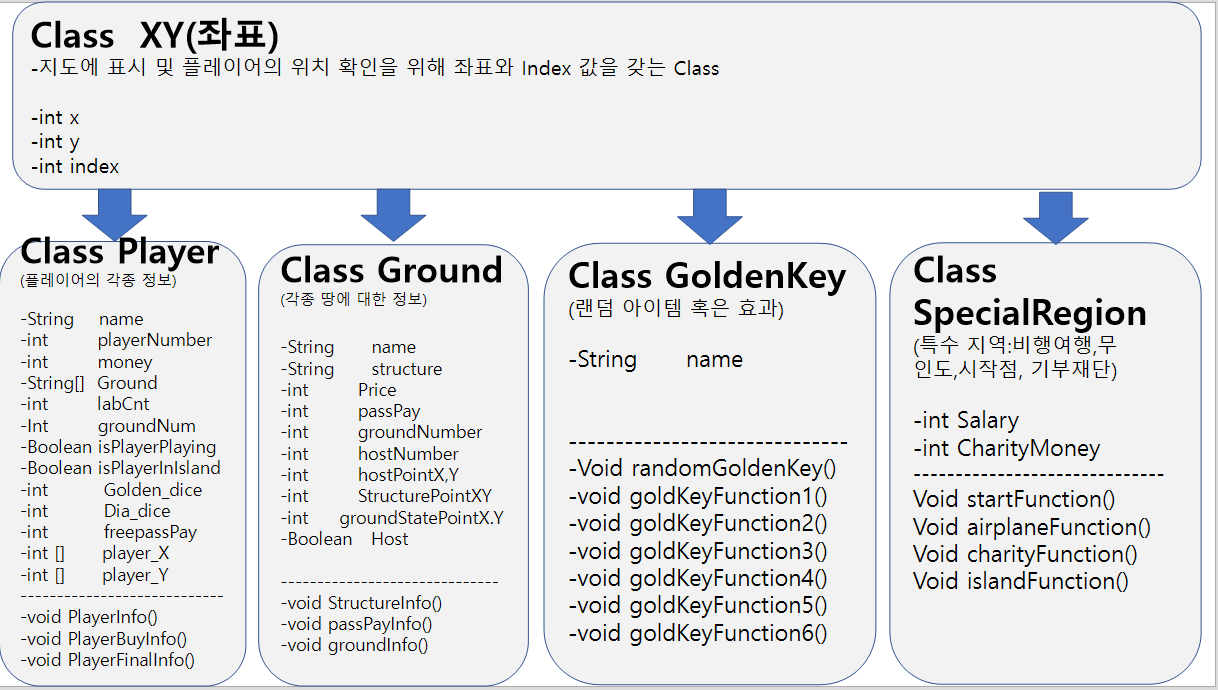This screenshot has height=690, width=1218.
Task: Click the 'goldKeyFunction3()' method
Action: tap(728, 550)
